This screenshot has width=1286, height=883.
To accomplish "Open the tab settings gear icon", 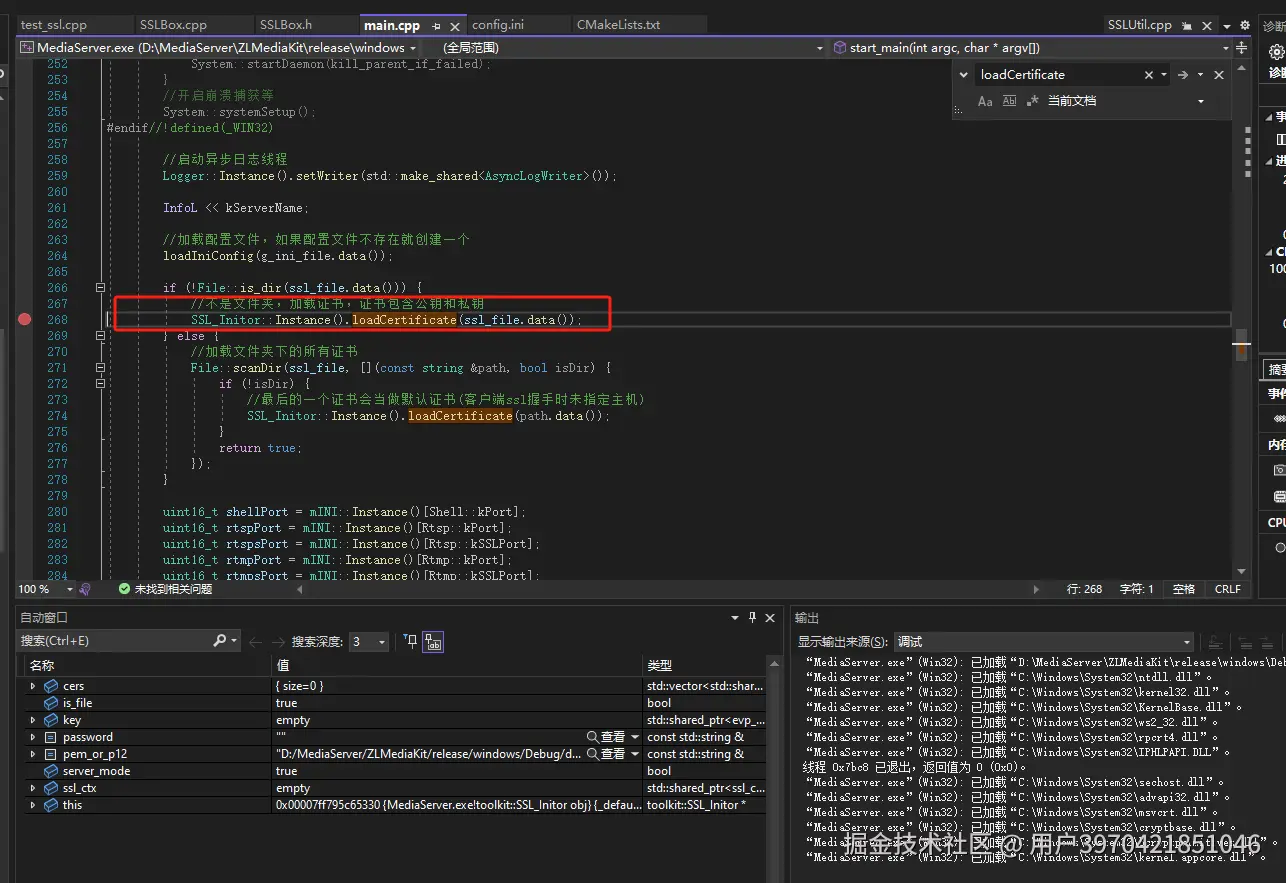I will [x=1245, y=25].
